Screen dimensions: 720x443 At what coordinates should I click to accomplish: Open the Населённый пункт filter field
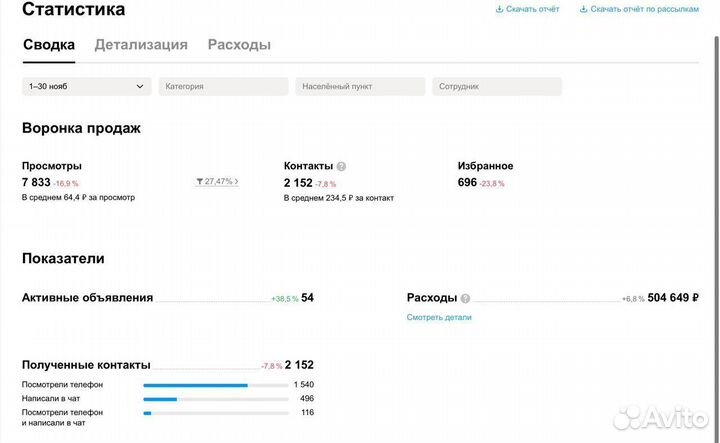[x=360, y=87]
